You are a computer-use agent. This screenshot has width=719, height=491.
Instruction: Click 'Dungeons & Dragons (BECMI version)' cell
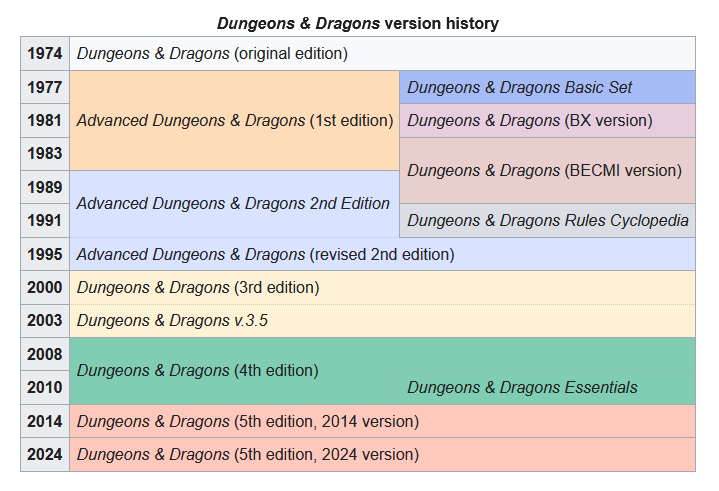(x=548, y=171)
